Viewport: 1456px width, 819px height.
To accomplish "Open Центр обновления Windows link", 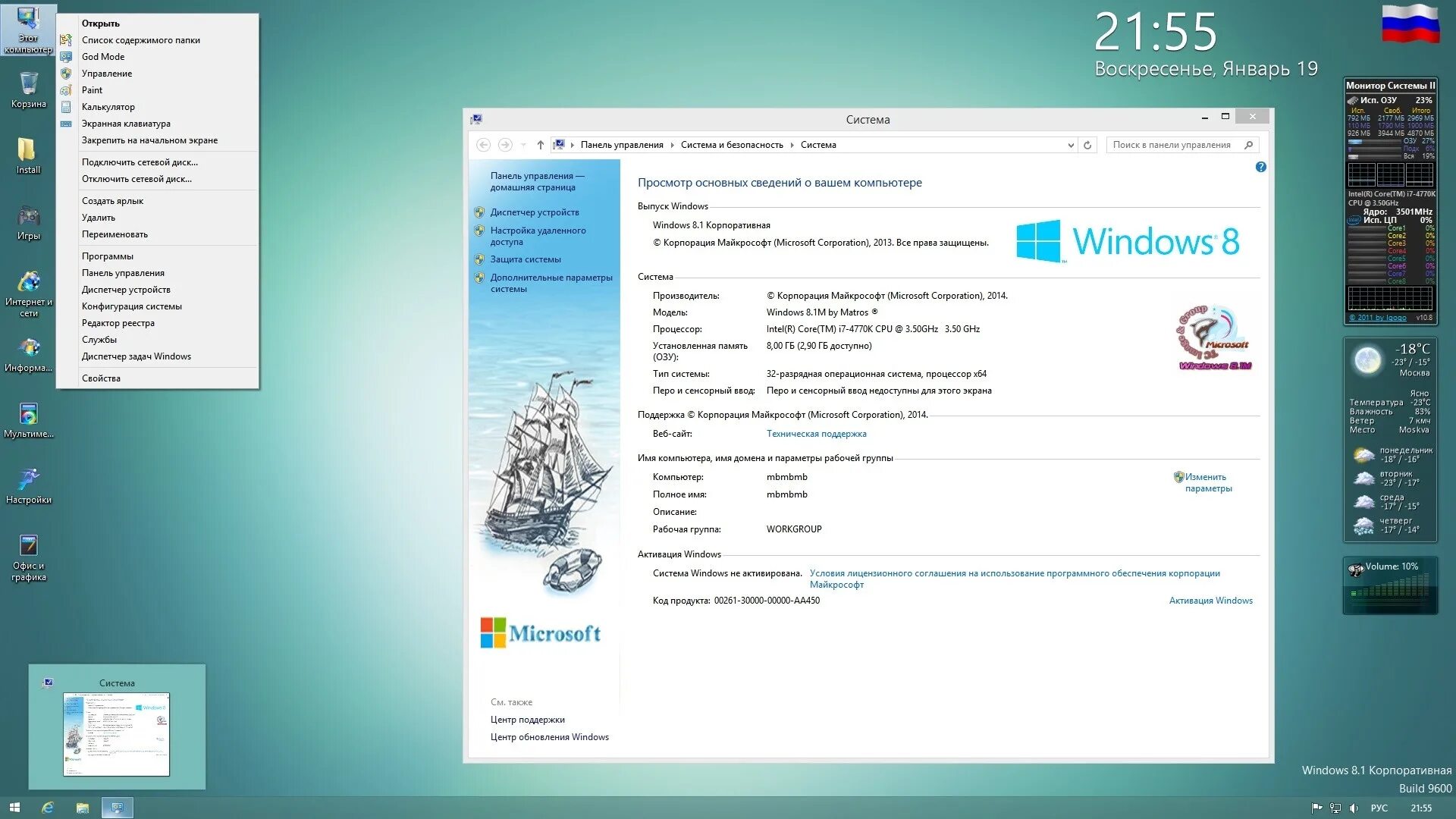I will (x=549, y=737).
